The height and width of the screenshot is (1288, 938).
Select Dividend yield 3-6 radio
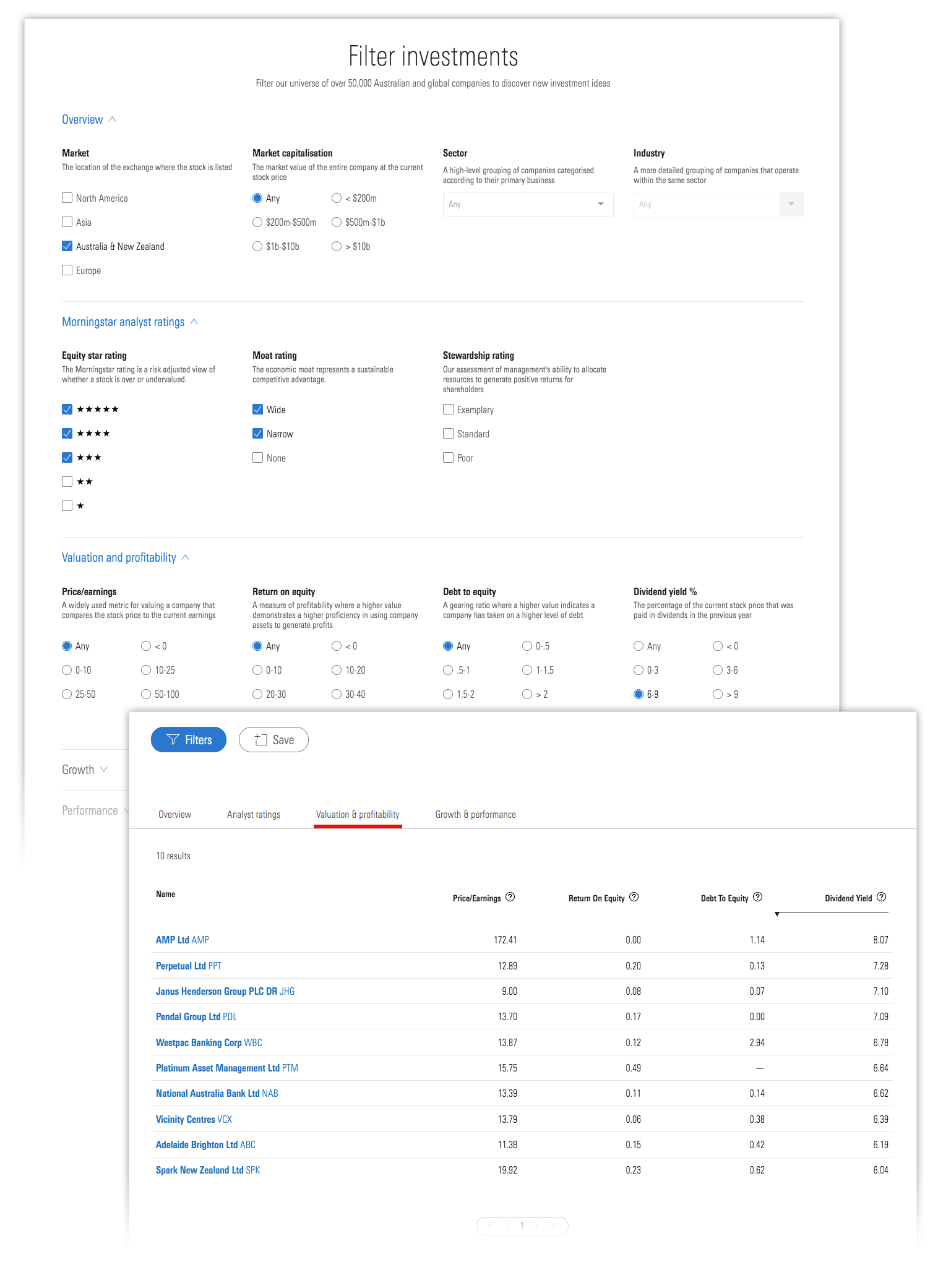point(718,670)
